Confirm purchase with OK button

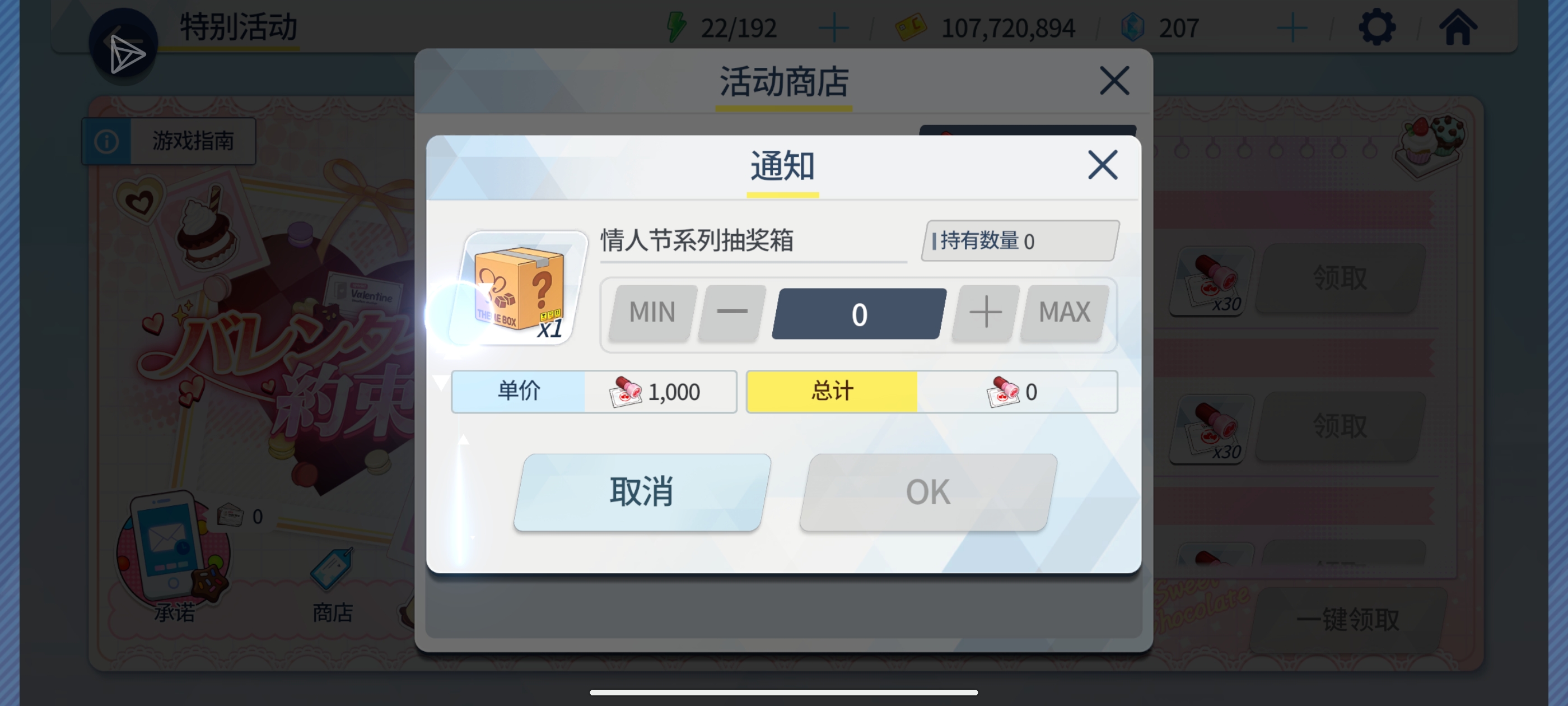click(x=928, y=491)
